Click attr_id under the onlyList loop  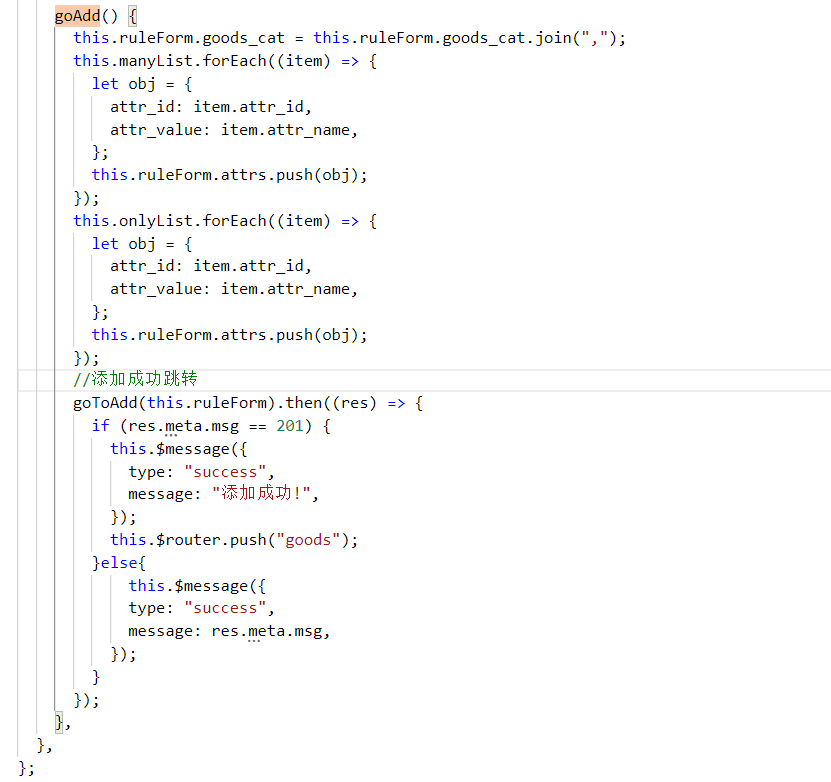tap(141, 266)
